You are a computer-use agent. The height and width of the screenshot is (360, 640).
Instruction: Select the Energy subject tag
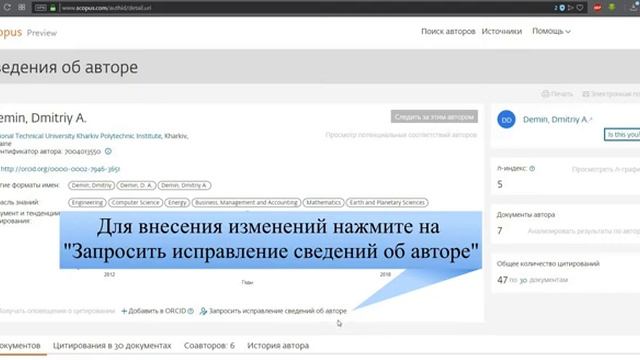pos(177,202)
